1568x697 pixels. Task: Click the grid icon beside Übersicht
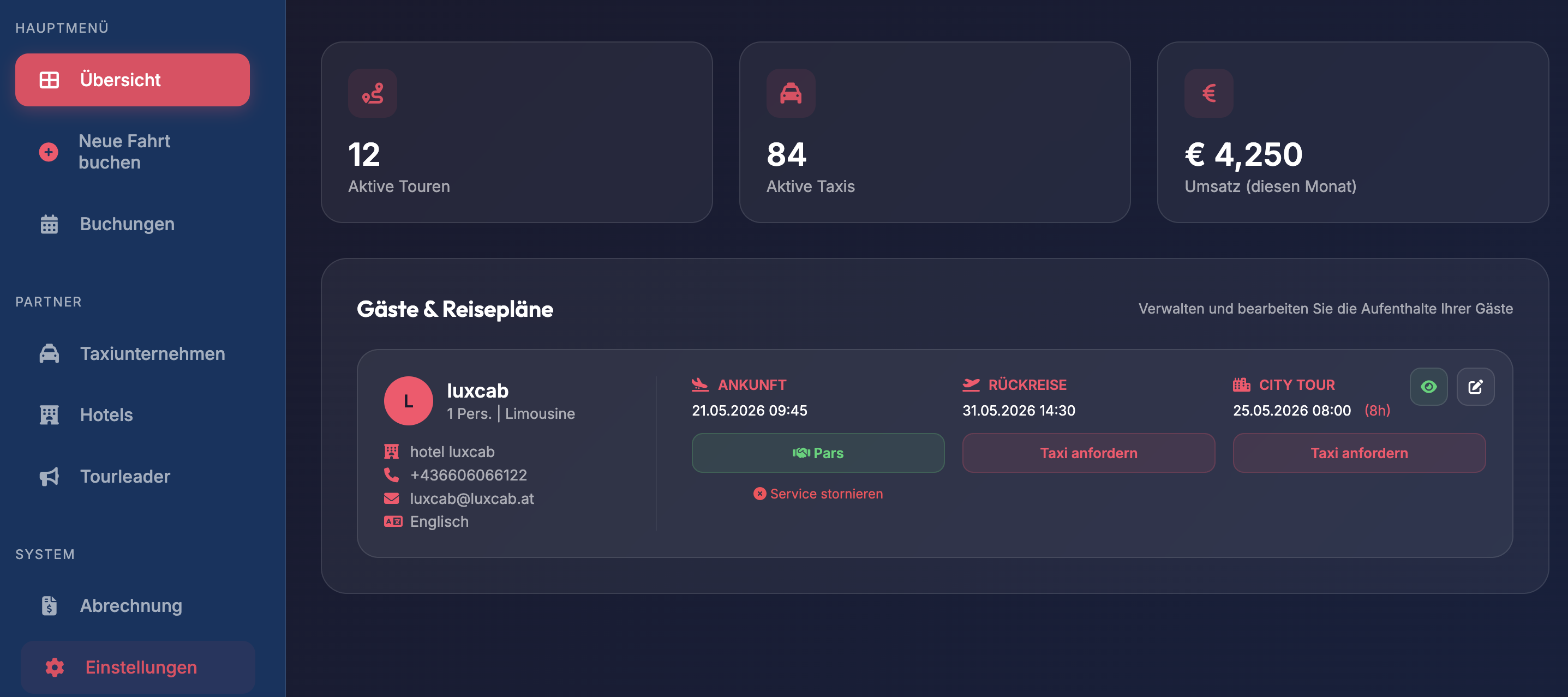(x=49, y=80)
